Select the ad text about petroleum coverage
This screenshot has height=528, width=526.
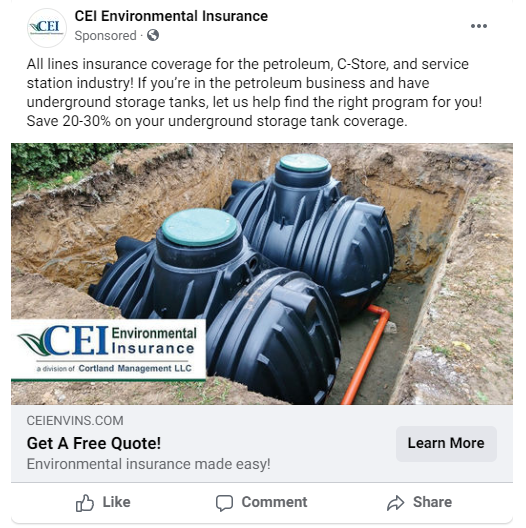tap(254, 92)
